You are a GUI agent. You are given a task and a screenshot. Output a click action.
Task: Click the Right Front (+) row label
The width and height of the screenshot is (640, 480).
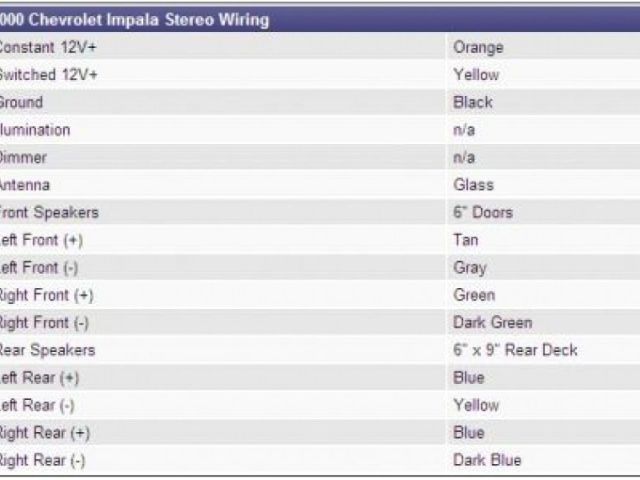(48, 295)
